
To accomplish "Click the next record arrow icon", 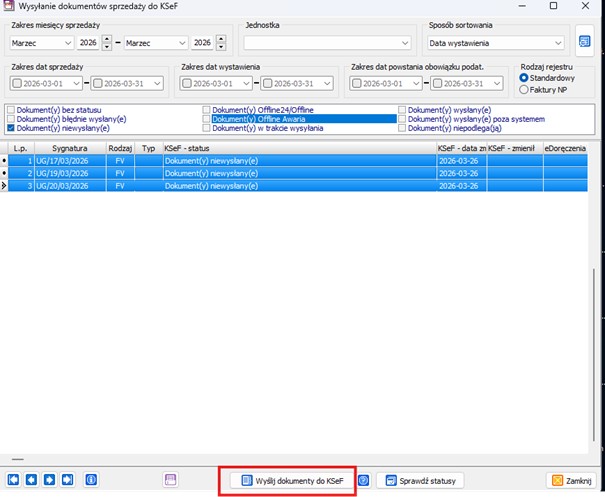I will pos(49,480).
